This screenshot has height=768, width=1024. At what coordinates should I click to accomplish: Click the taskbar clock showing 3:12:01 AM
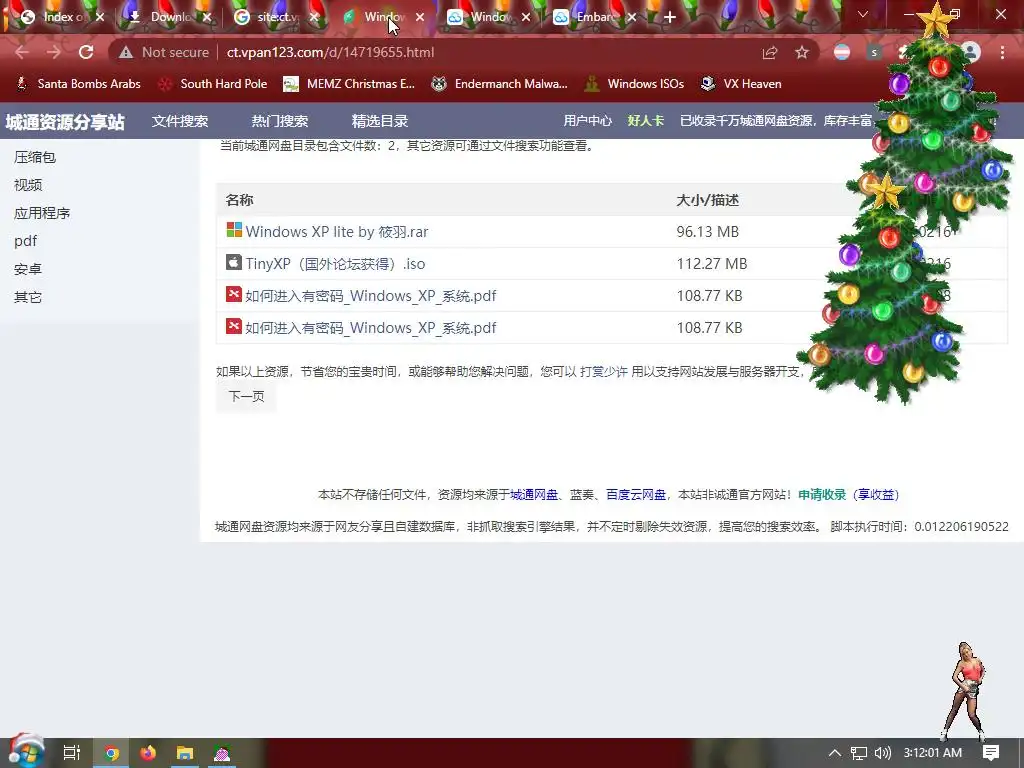pyautogui.click(x=933, y=753)
